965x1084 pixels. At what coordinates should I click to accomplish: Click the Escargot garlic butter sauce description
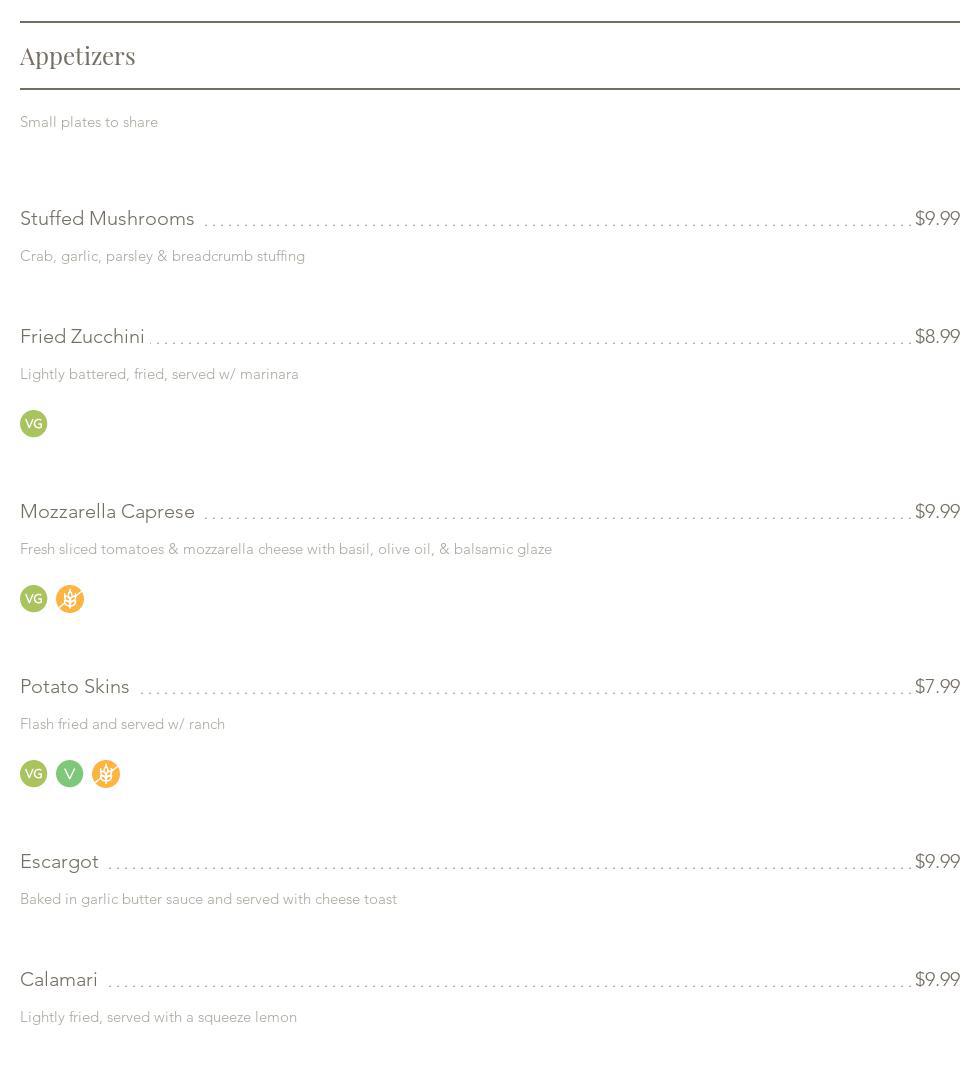click(208, 900)
